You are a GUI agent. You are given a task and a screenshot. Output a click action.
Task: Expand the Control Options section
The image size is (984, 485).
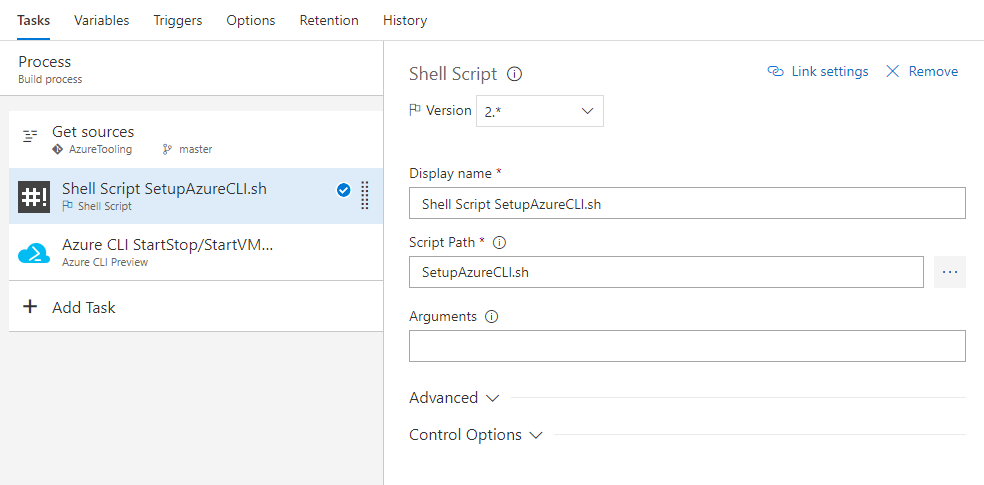click(x=476, y=435)
